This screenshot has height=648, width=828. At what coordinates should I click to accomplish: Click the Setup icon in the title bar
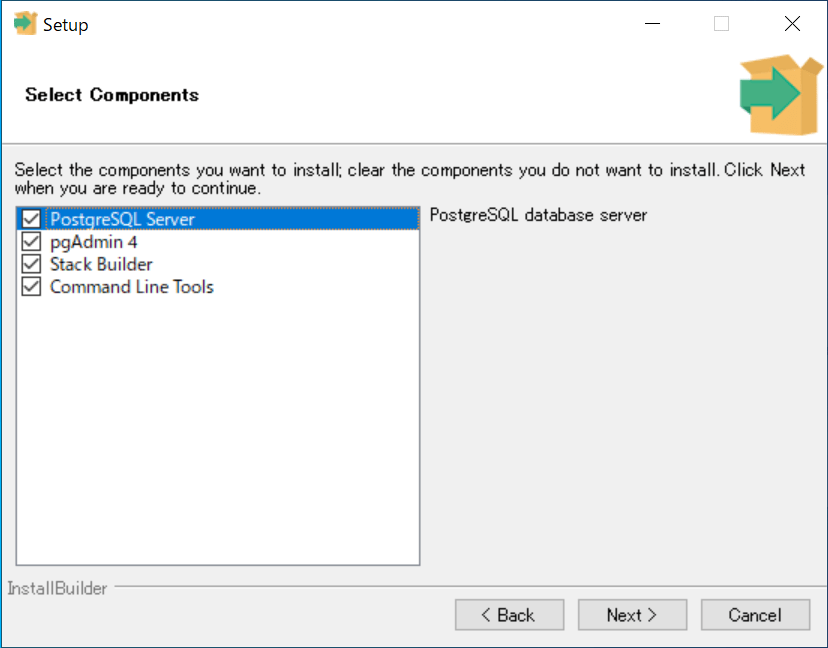coord(24,24)
